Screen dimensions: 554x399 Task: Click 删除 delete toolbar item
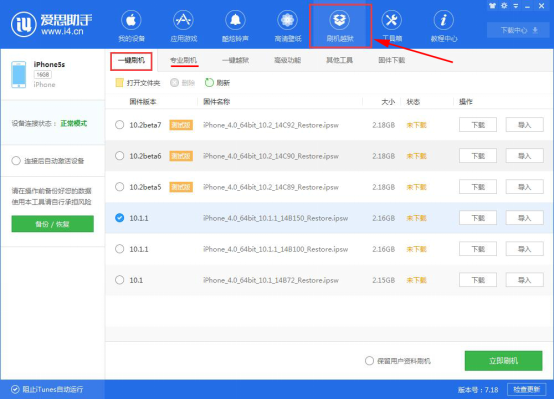[182, 83]
